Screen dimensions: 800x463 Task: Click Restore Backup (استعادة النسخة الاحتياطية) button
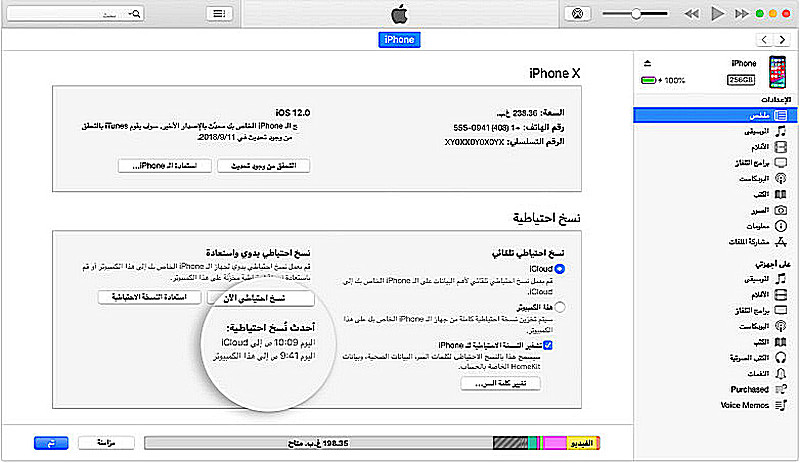pyautogui.click(x=149, y=297)
